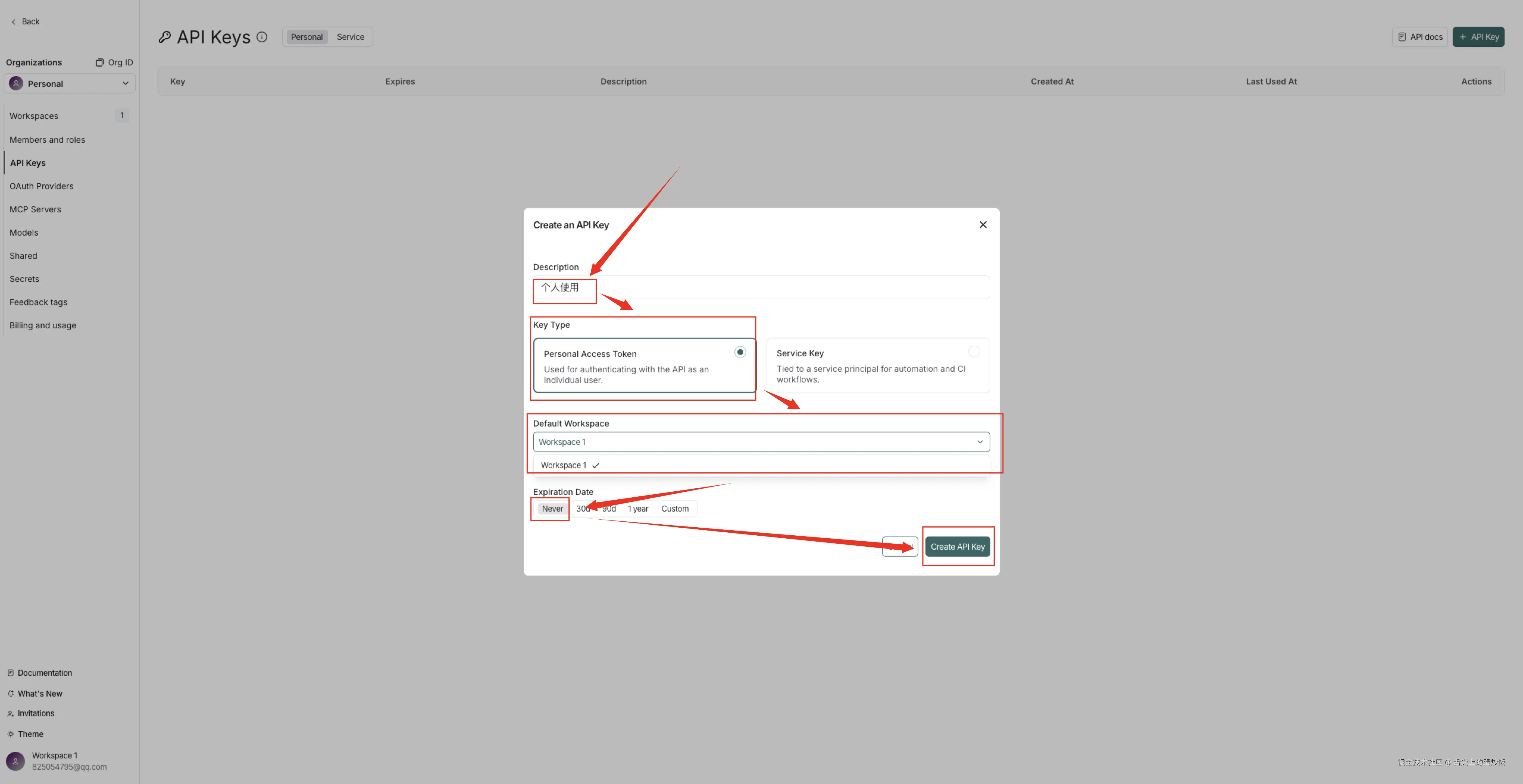
Task: Click the user avatar at bottom left
Action: 15,761
